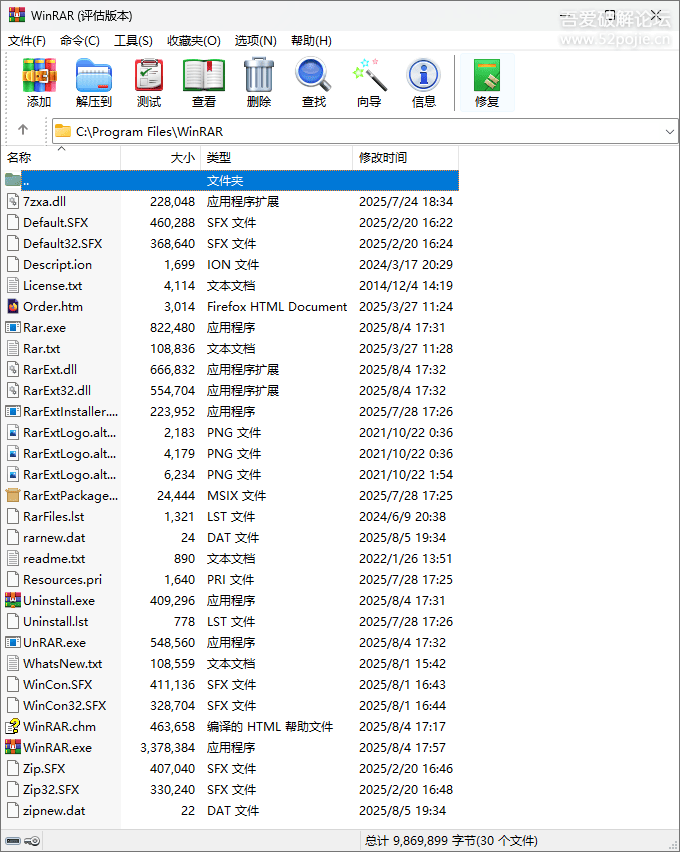The image size is (680, 852).
Task: Go up one folder level arrow
Action: click(x=23, y=131)
